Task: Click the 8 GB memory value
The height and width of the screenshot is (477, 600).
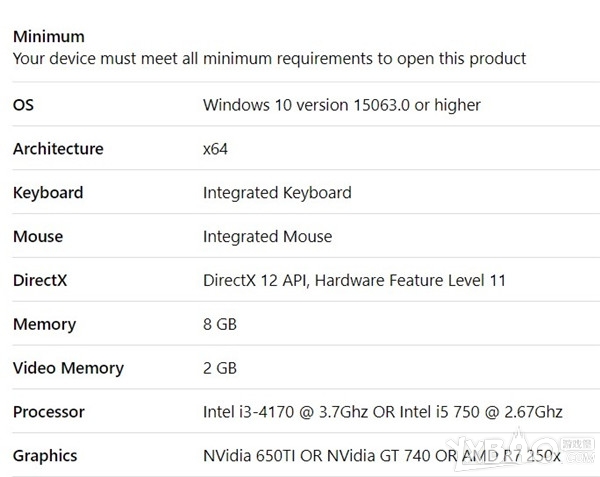Action: point(220,324)
